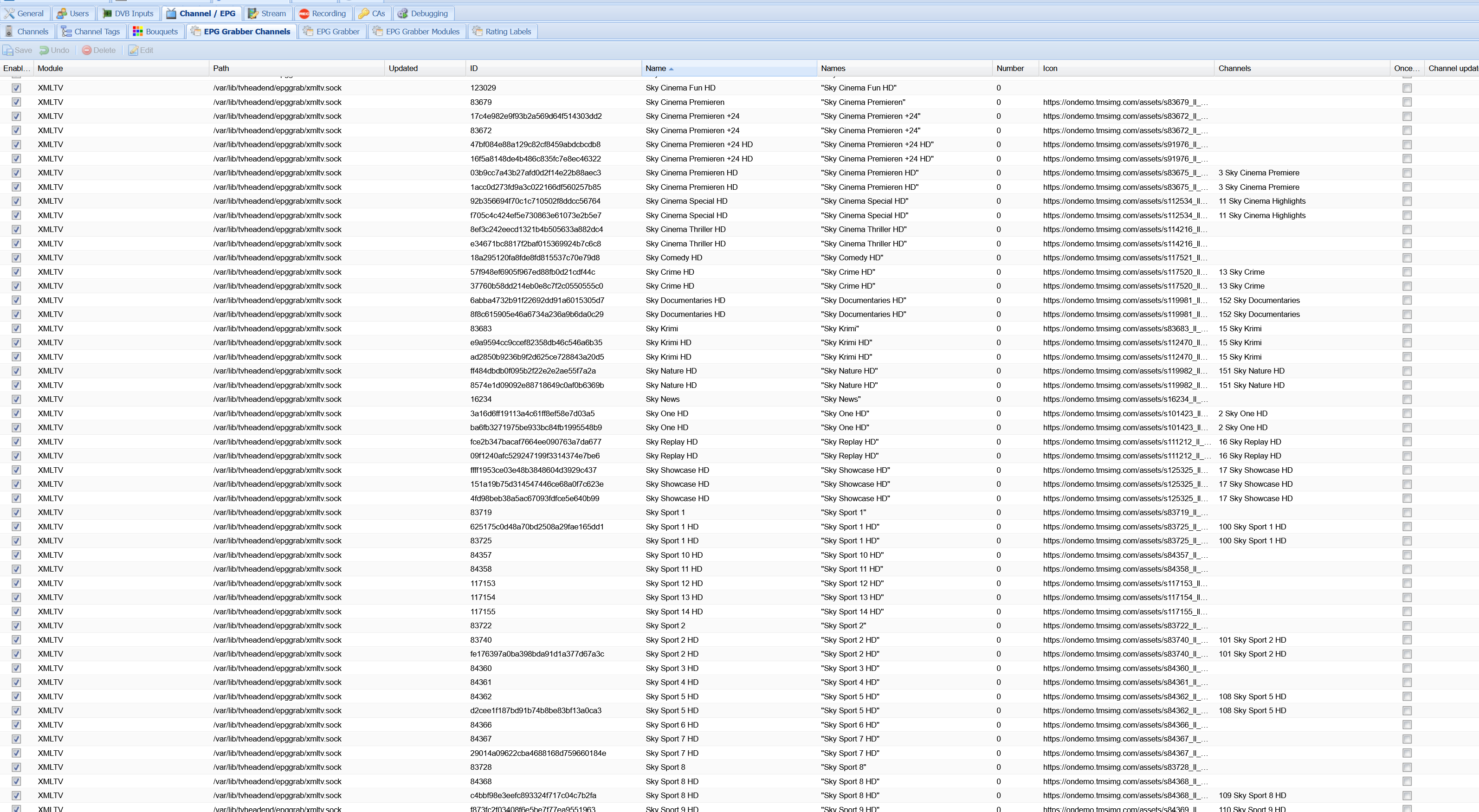Select channel cell 13 Sky Crime for ID 57f948ef...
Image resolution: width=1479 pixels, height=812 pixels.
(x=1302, y=272)
